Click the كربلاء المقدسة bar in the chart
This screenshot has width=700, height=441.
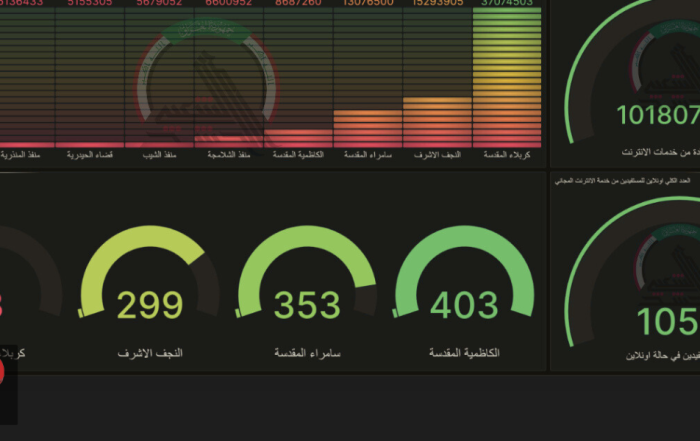[x=507, y=78]
